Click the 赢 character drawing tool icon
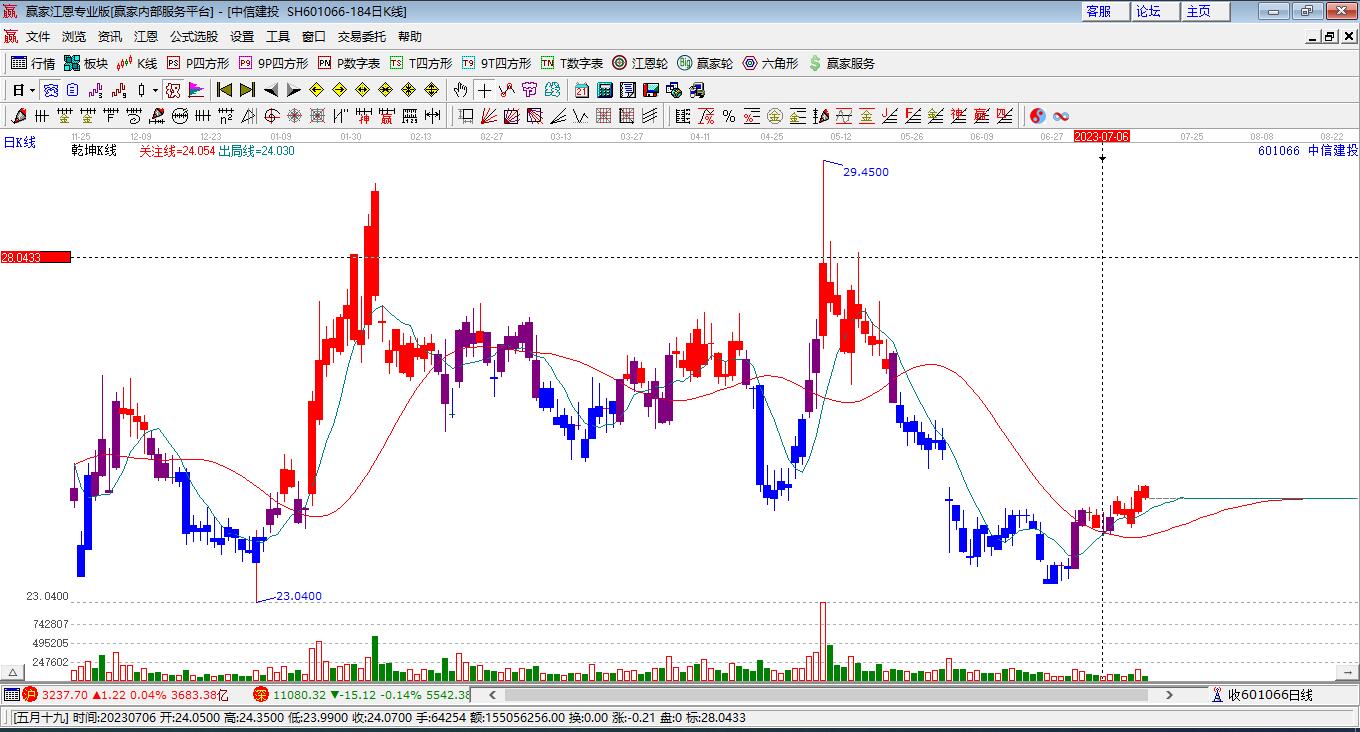 [x=386, y=116]
